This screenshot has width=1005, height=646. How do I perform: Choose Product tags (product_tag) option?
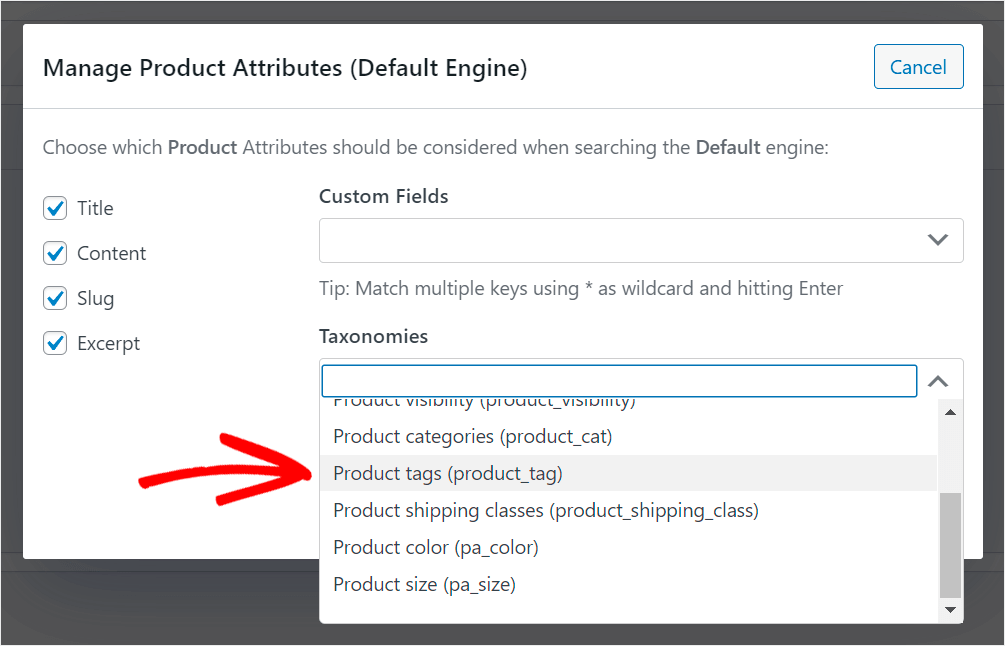(628, 474)
